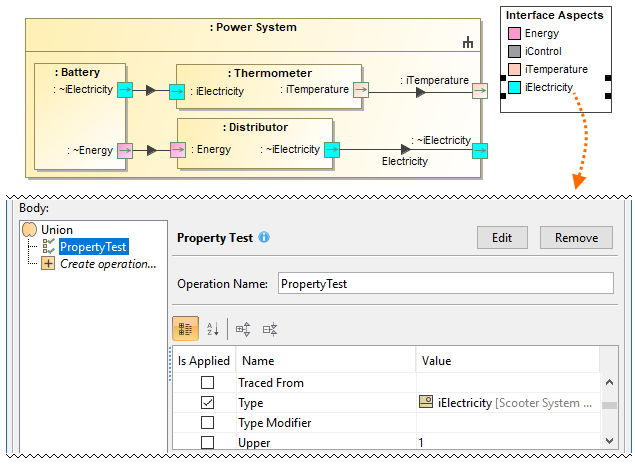Click the Remove button
Viewport: 635px width, 465px height.
[x=576, y=237]
